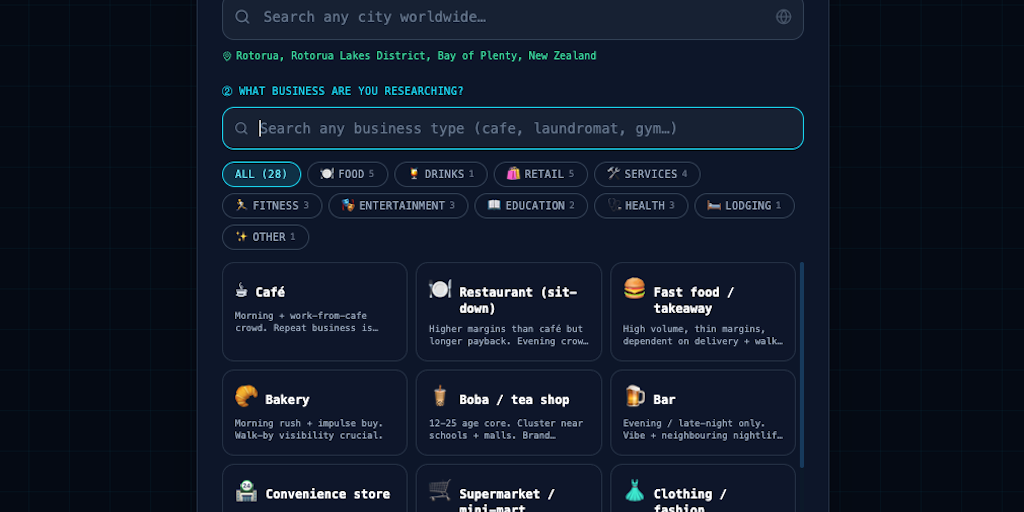Click 'Morning + work-from-cafe crowd' description
1024x512 pixels.
pos(307,322)
